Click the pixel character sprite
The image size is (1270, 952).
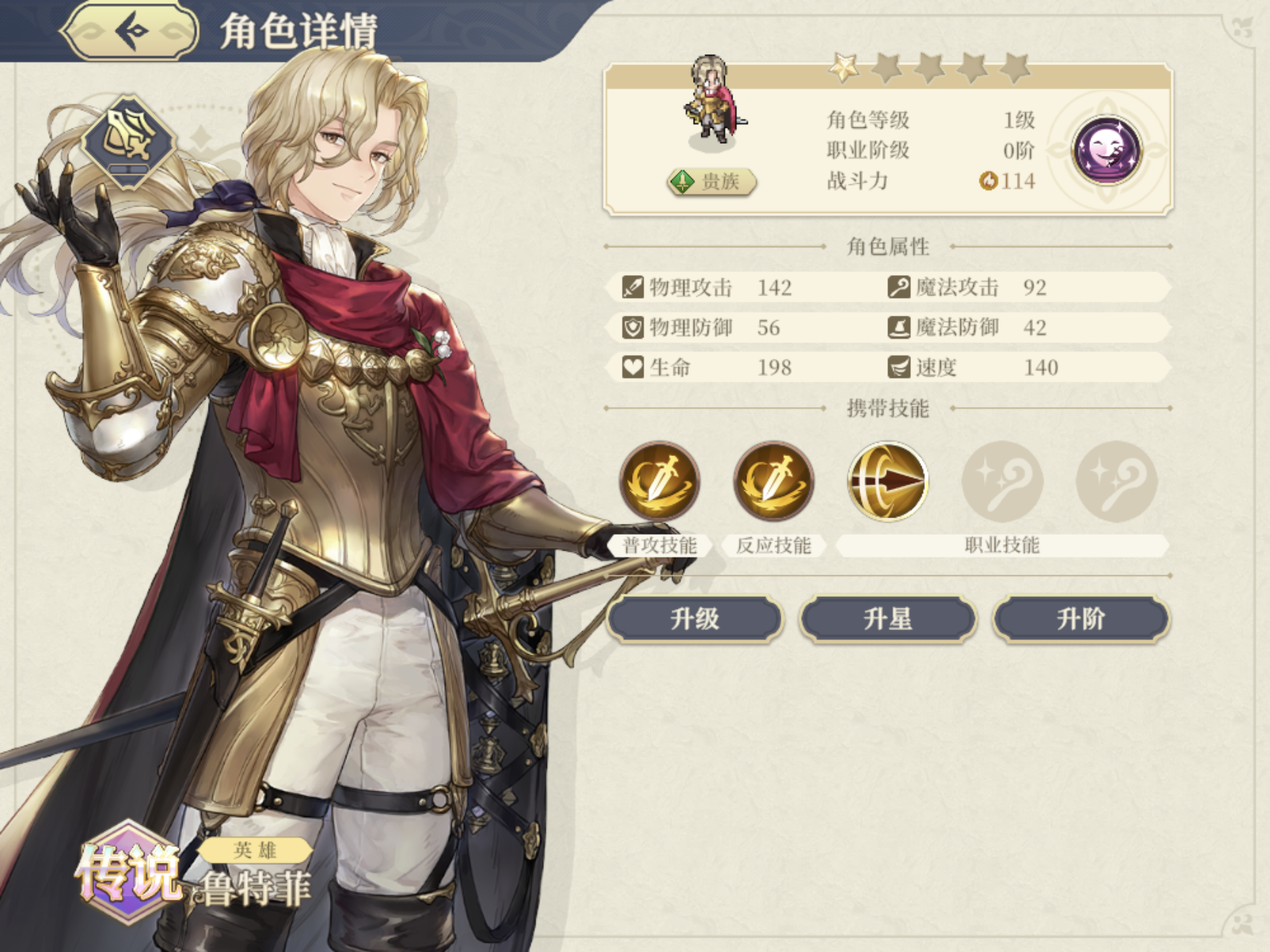713,99
